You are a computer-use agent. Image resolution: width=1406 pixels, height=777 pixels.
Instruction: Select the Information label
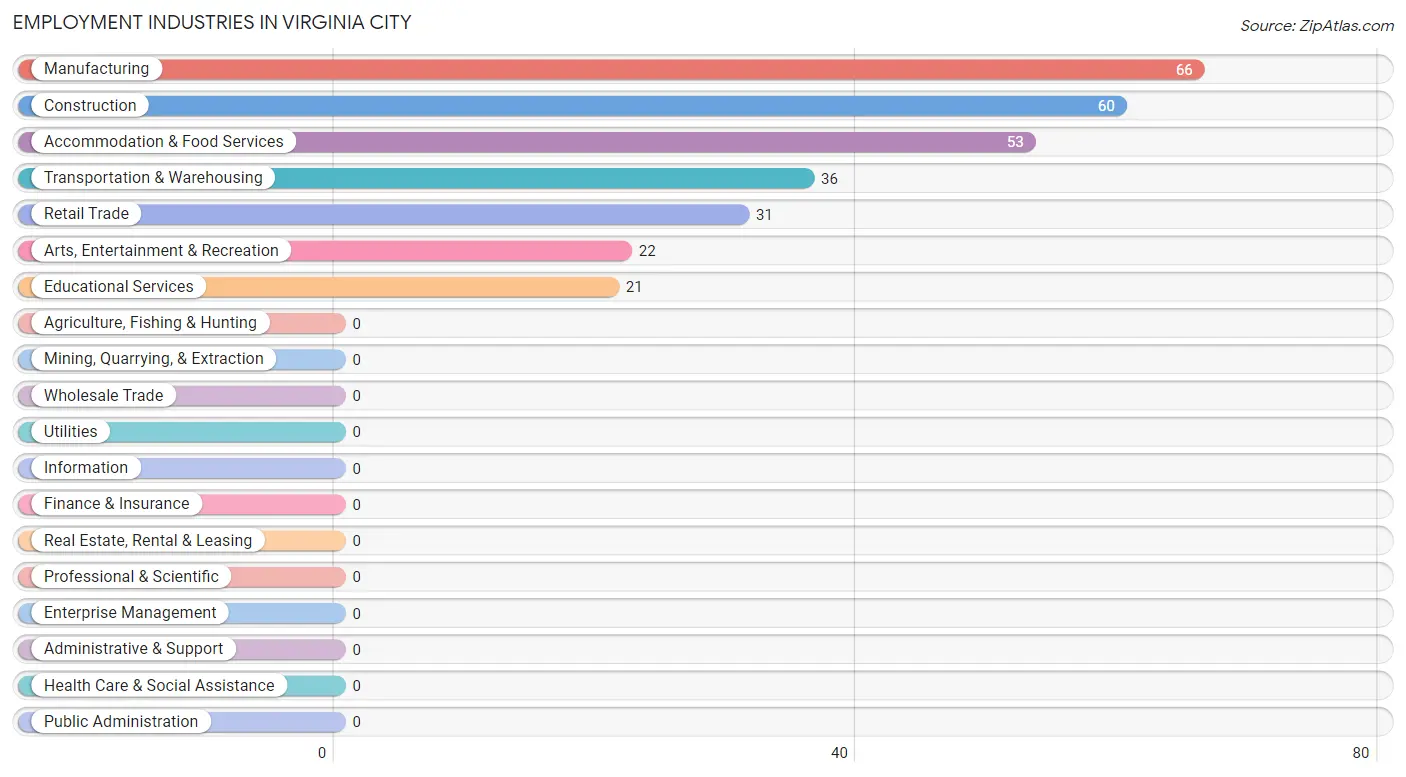(x=86, y=468)
